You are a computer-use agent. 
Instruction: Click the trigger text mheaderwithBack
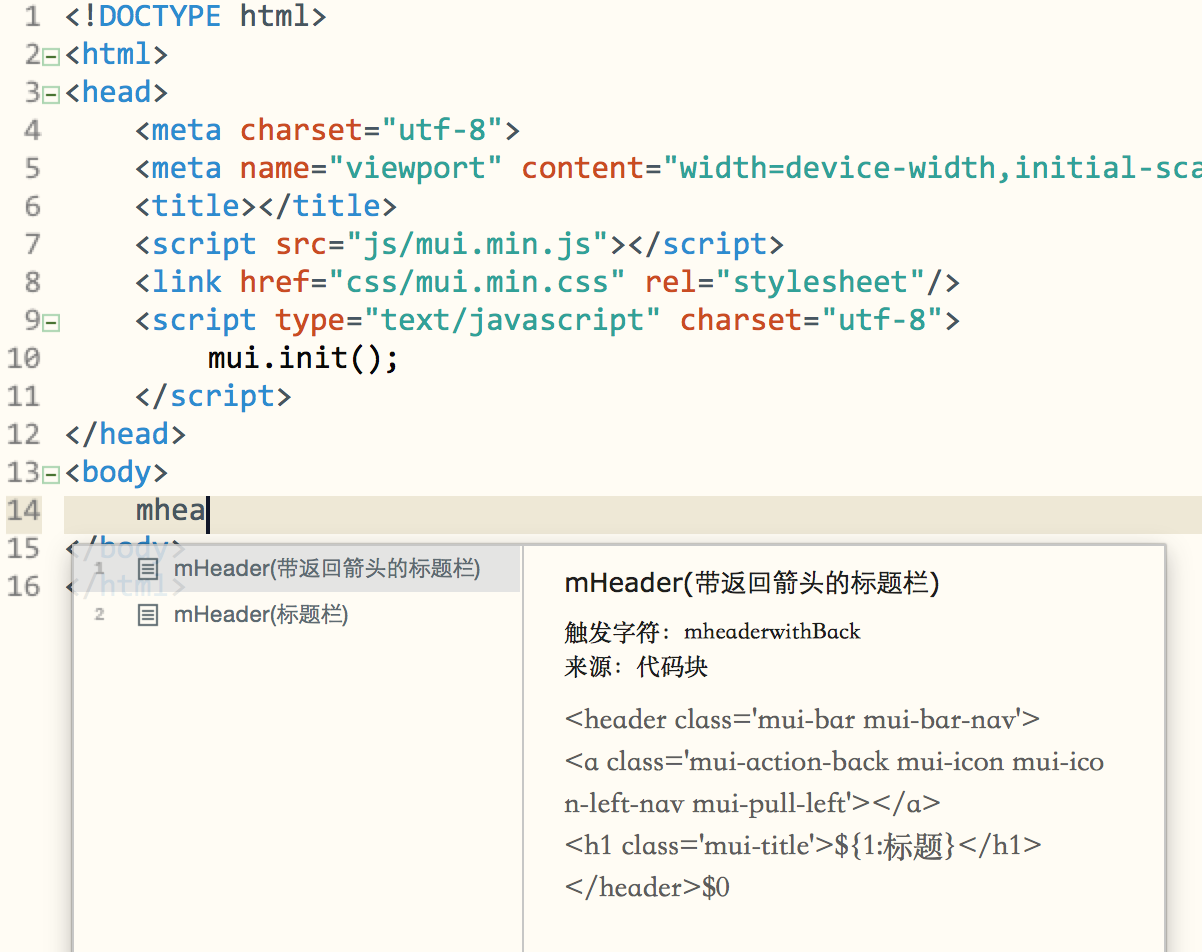[x=772, y=632]
